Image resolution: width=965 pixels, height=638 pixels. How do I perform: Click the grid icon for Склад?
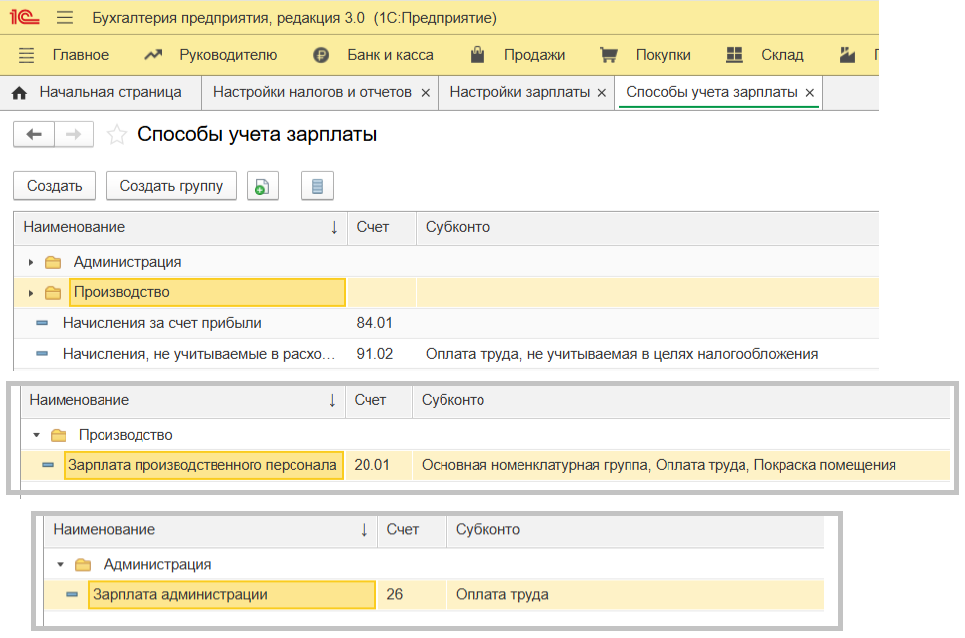point(734,55)
